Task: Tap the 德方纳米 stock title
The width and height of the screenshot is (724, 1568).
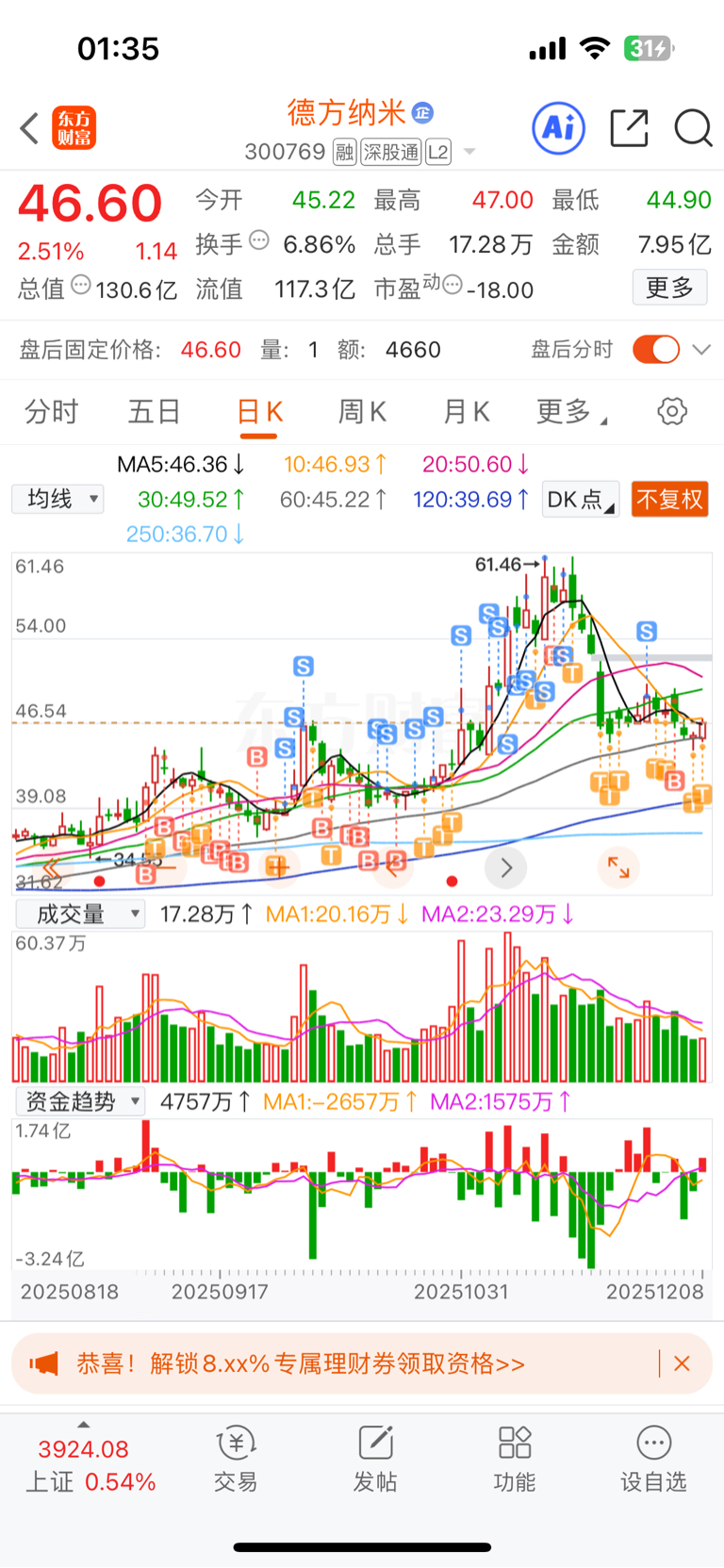Action: click(x=346, y=112)
